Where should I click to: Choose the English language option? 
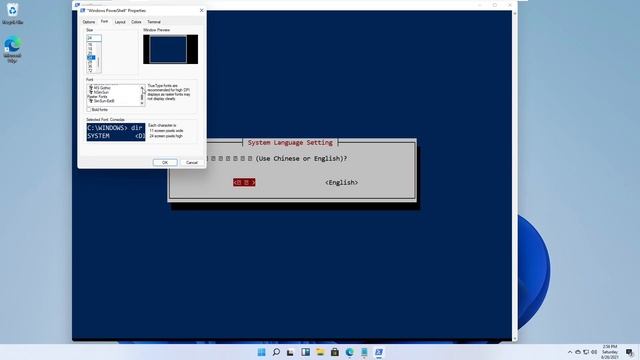click(341, 182)
